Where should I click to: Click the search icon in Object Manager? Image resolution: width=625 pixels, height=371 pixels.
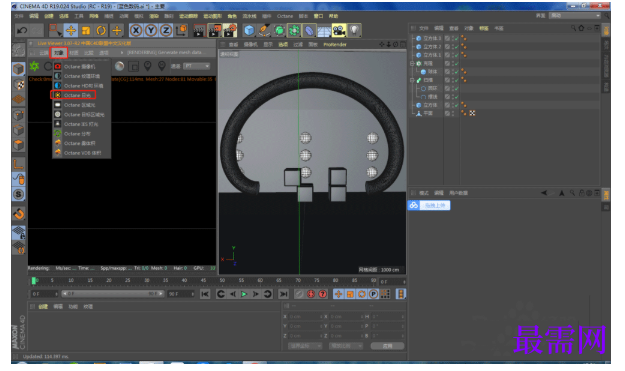(573, 28)
